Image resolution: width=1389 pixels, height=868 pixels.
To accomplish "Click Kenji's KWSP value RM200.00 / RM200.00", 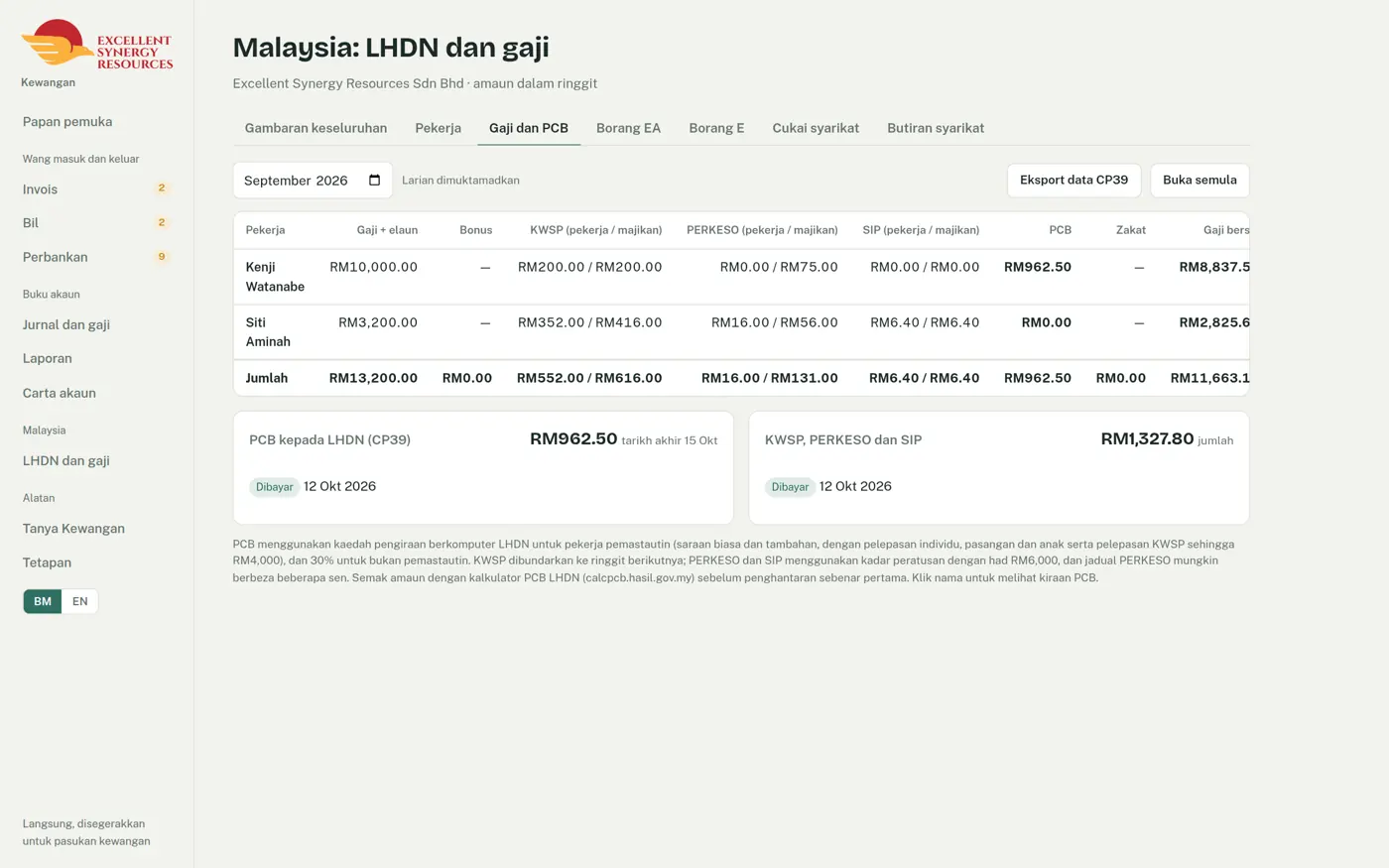I will [589, 267].
